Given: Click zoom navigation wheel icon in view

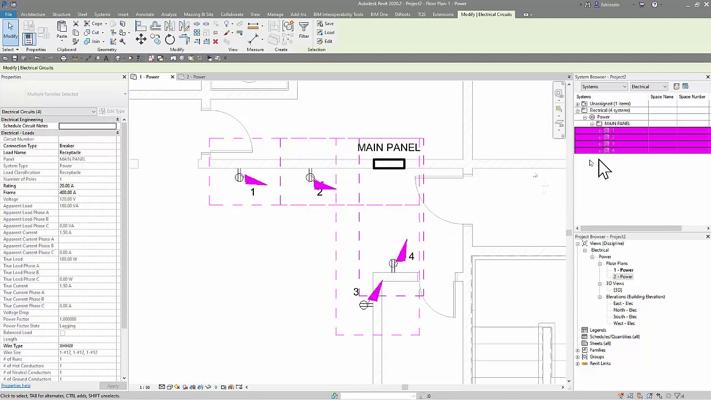Looking at the screenshot, I should [559, 94].
